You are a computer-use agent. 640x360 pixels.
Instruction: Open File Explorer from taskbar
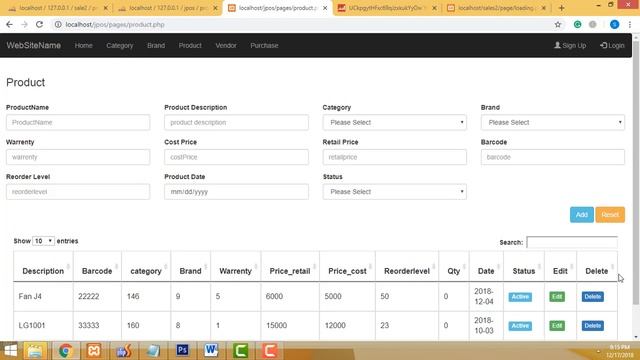35,351
